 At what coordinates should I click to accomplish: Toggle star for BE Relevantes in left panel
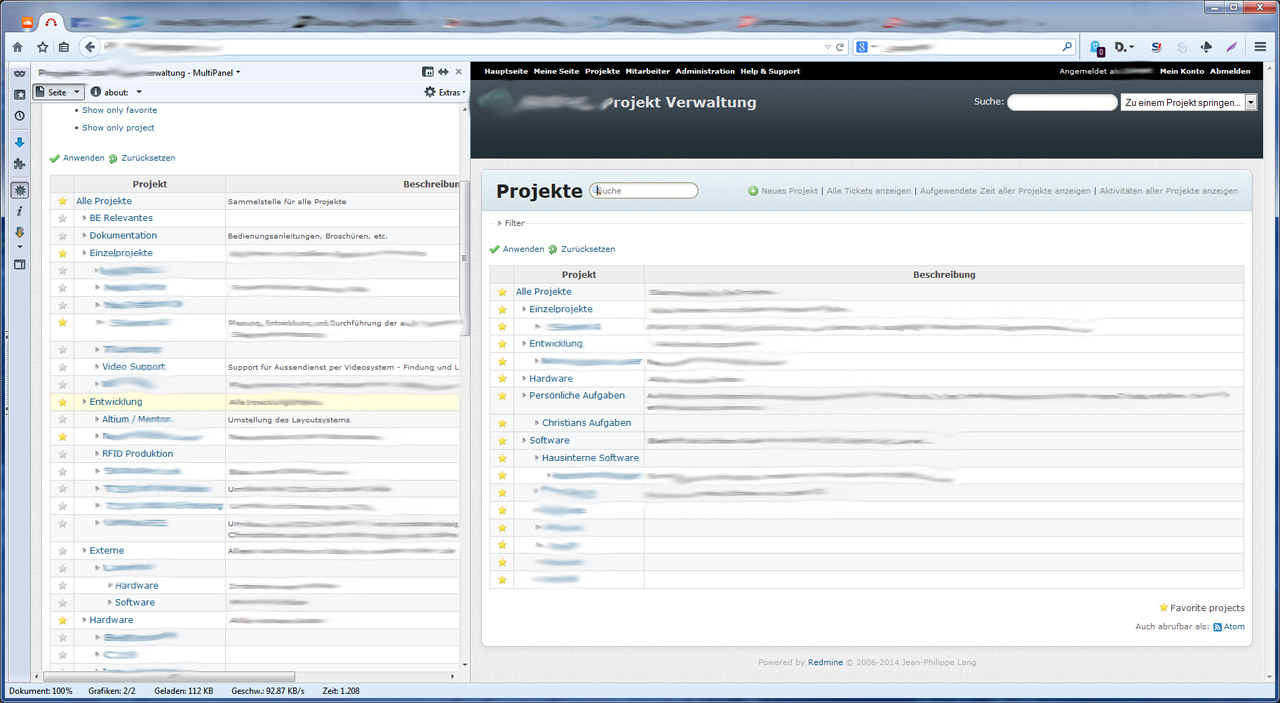coord(63,218)
